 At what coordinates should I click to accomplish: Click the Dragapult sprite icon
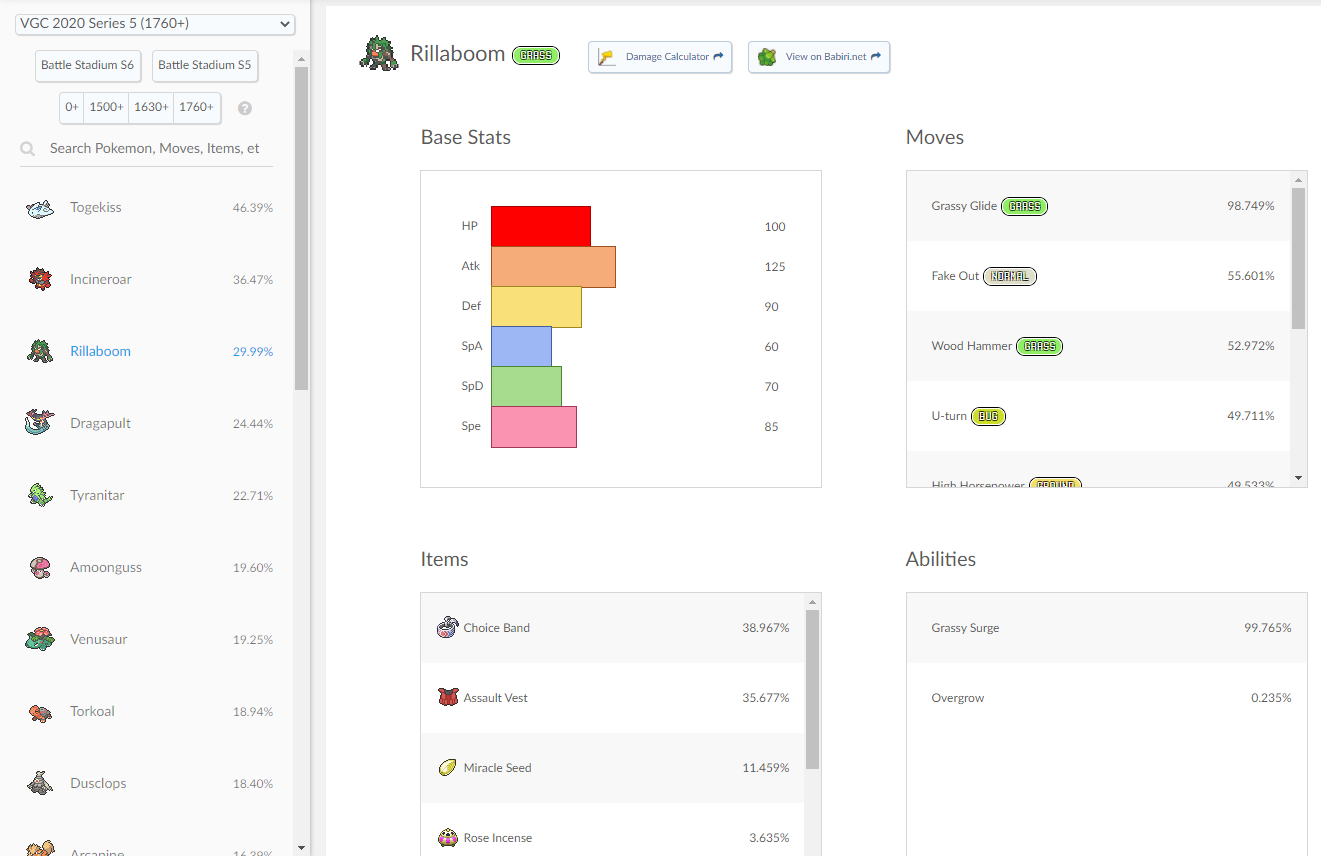[x=40, y=424]
